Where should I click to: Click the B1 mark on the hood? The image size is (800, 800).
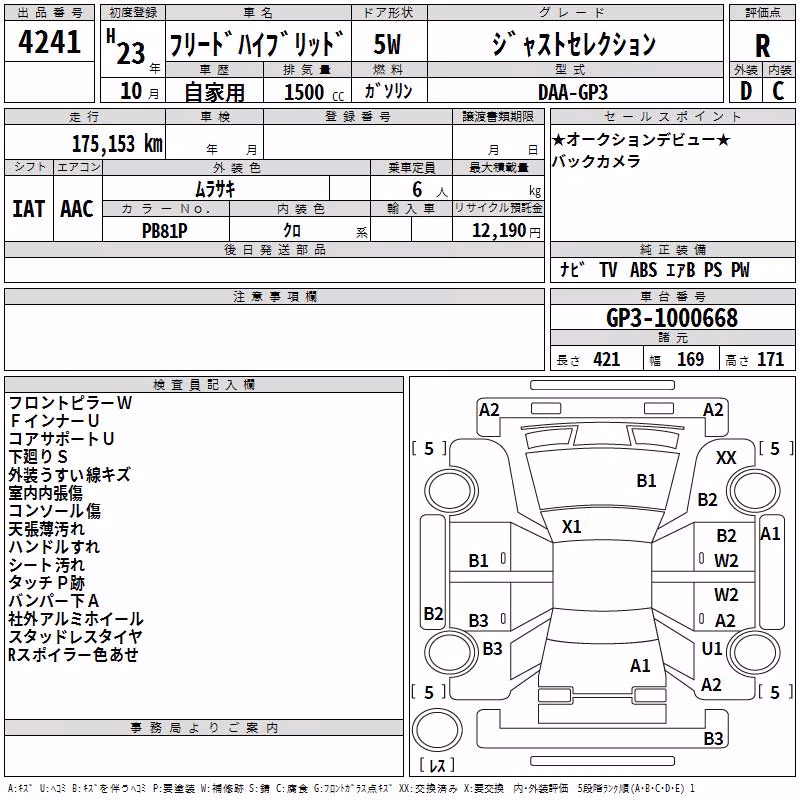646,481
